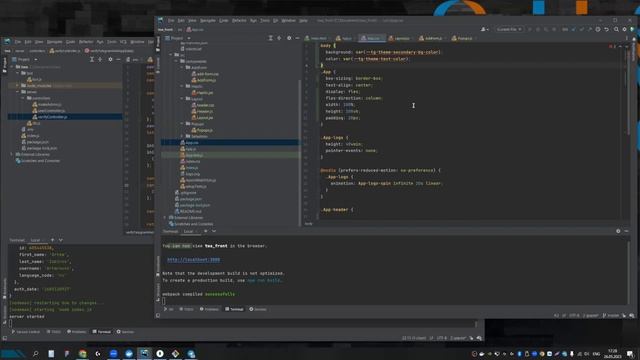Select verifyController.js in the back window tree
Viewport: 640px width, 360px height.
[65, 117]
